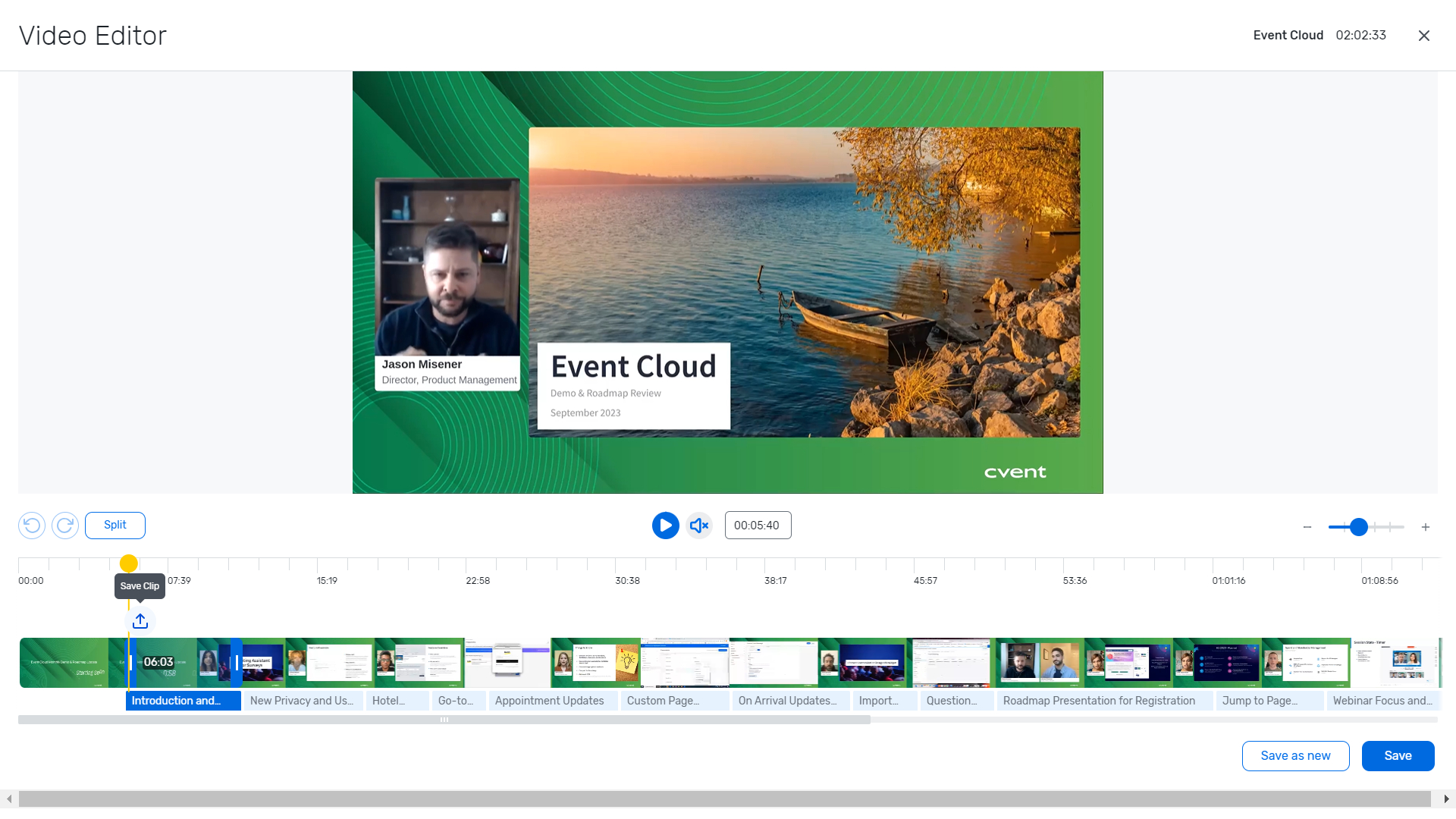The height and width of the screenshot is (819, 1456).
Task: Click the 38:17 ruler label
Action: tap(776, 581)
